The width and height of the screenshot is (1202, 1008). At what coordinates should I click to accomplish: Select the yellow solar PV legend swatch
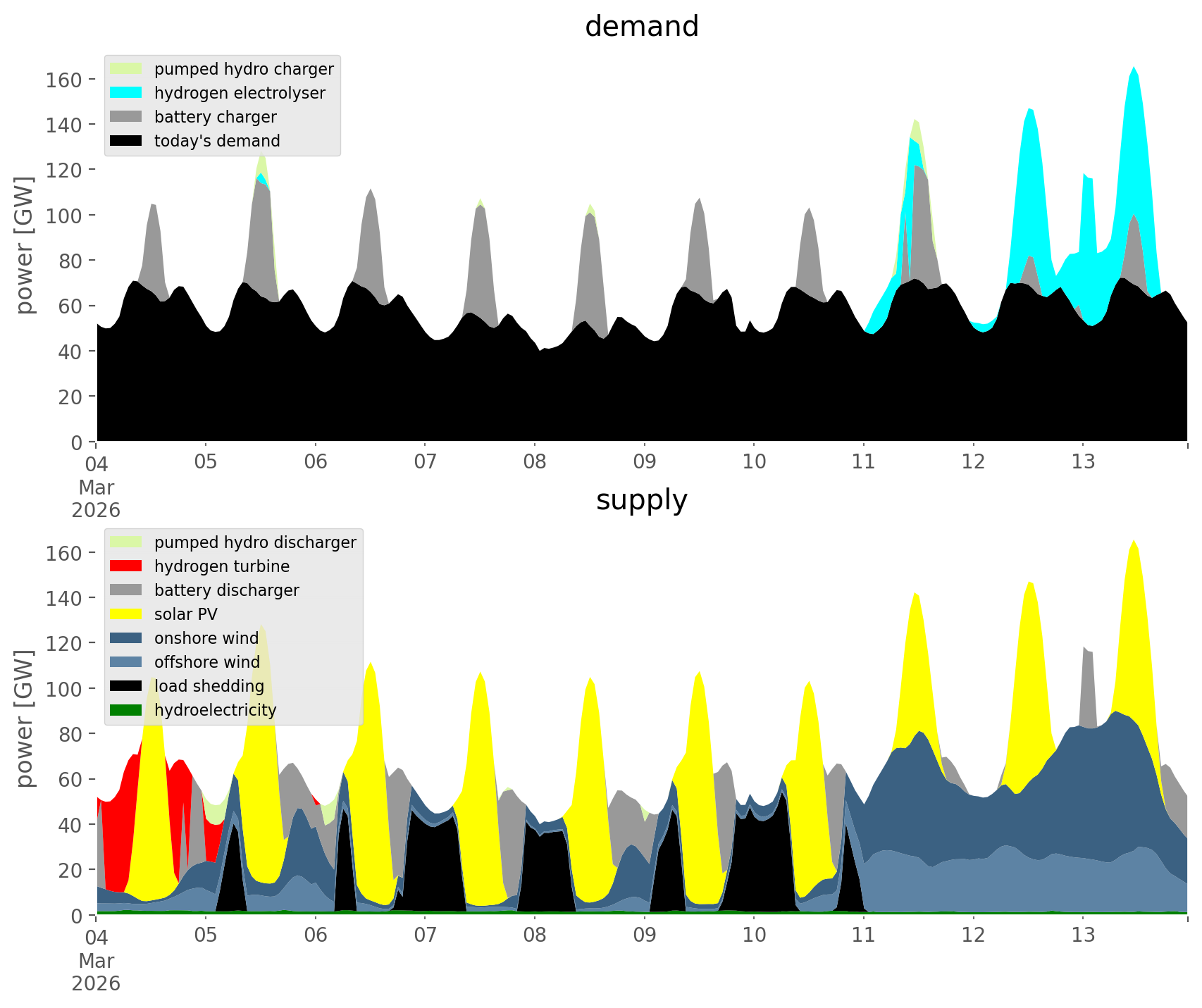(x=126, y=614)
